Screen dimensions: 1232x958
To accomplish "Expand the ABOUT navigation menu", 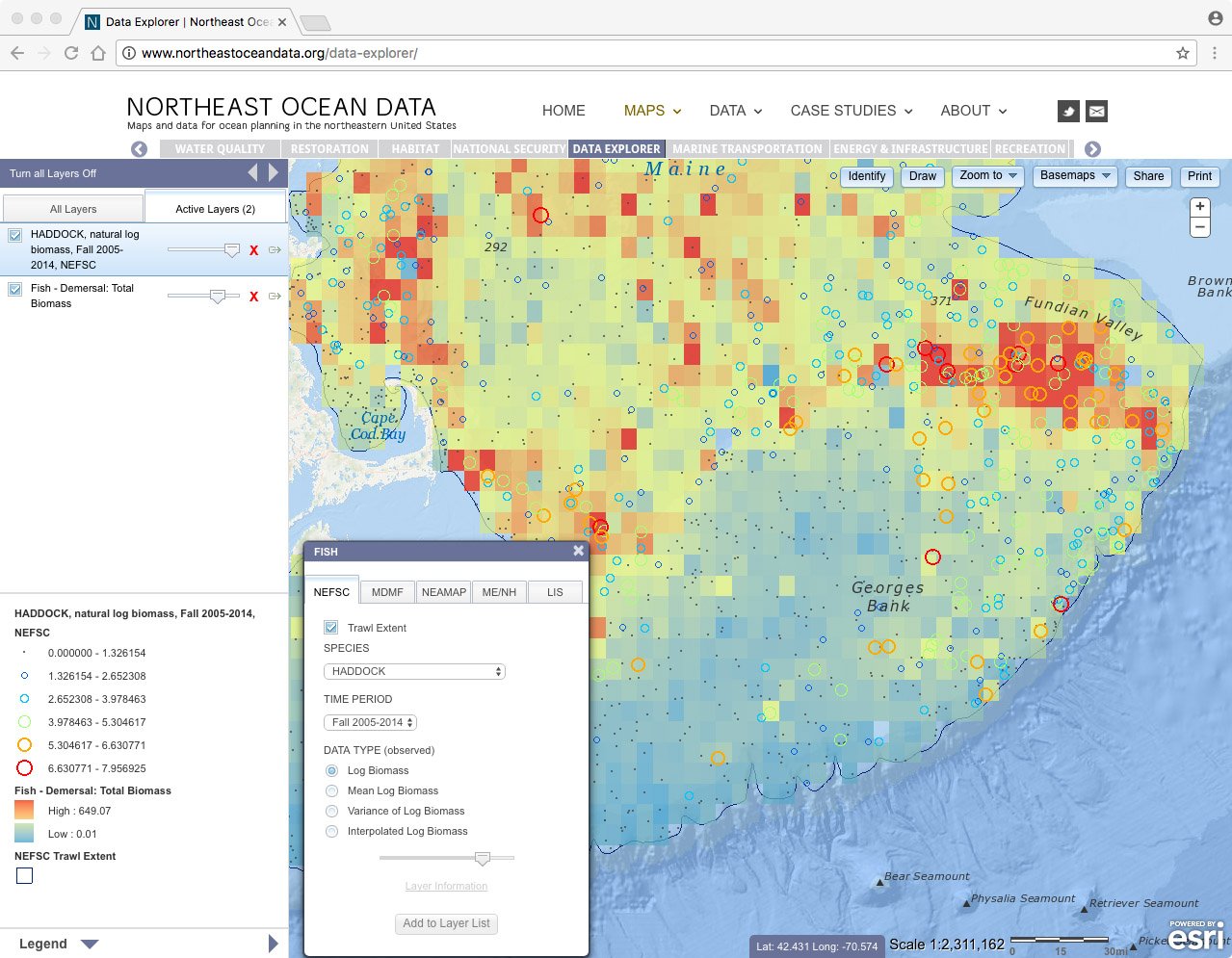I will 974,111.
